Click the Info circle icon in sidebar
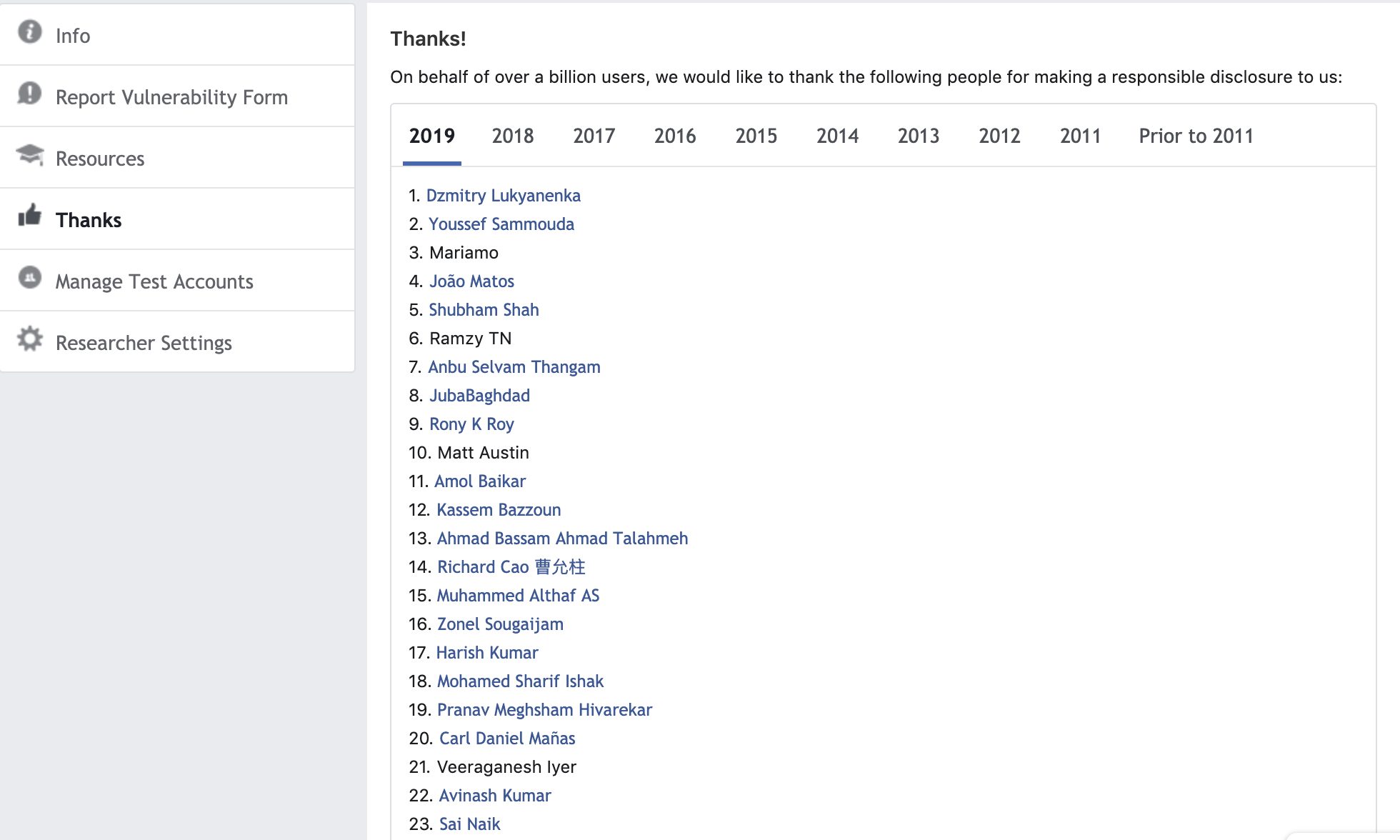This screenshot has height=840, width=1400. [30, 32]
